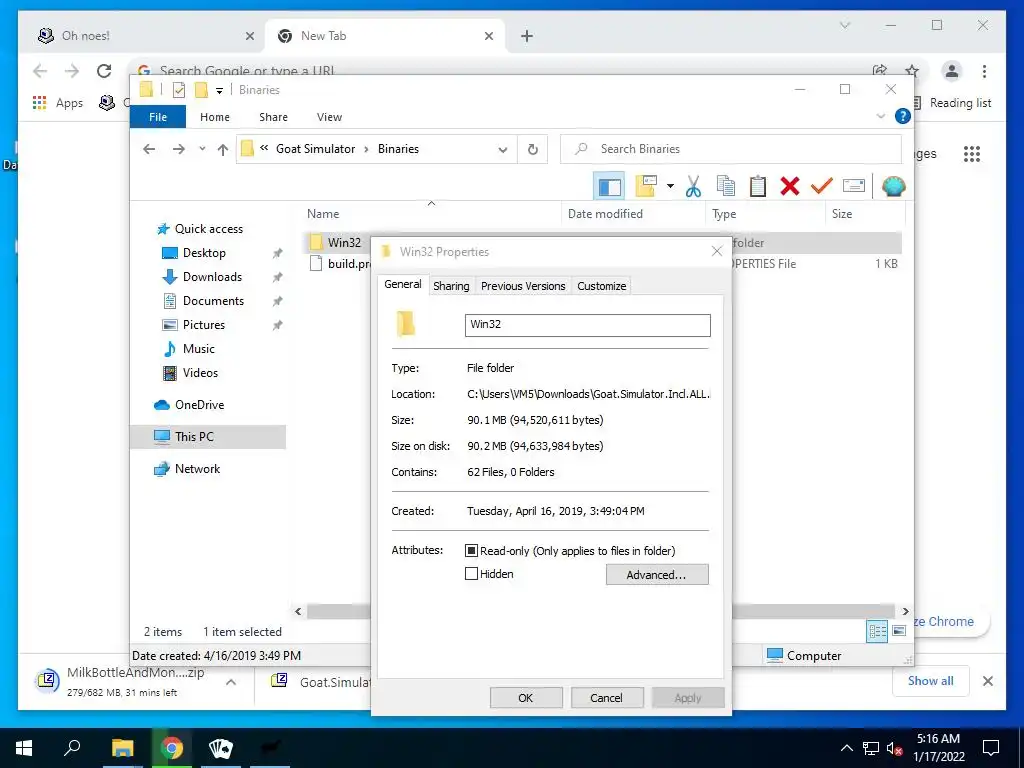Click the Search Binaries box
The width and height of the screenshot is (1024, 768).
pos(731,149)
